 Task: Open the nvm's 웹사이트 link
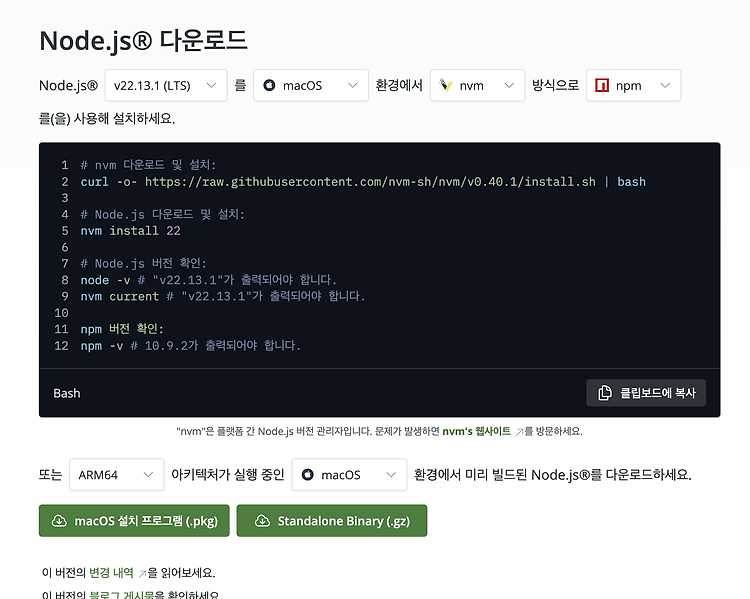tap(476, 431)
